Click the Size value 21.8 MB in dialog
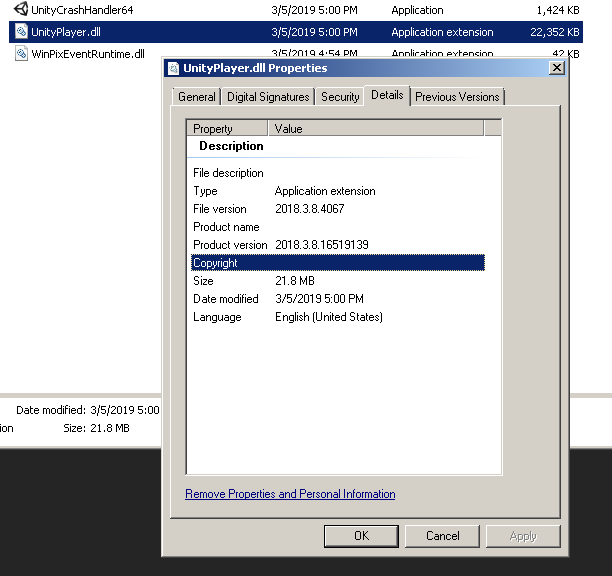612x576 pixels. click(x=295, y=281)
